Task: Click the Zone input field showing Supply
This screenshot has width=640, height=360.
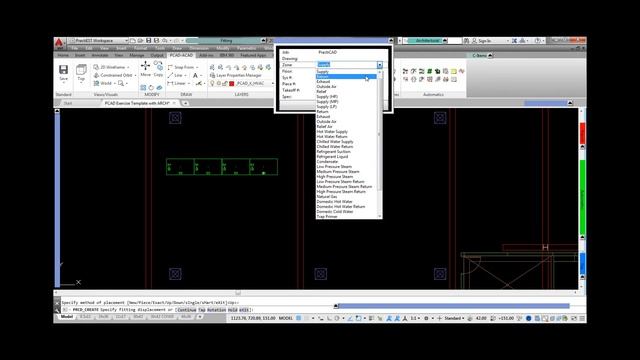Action: tap(347, 64)
